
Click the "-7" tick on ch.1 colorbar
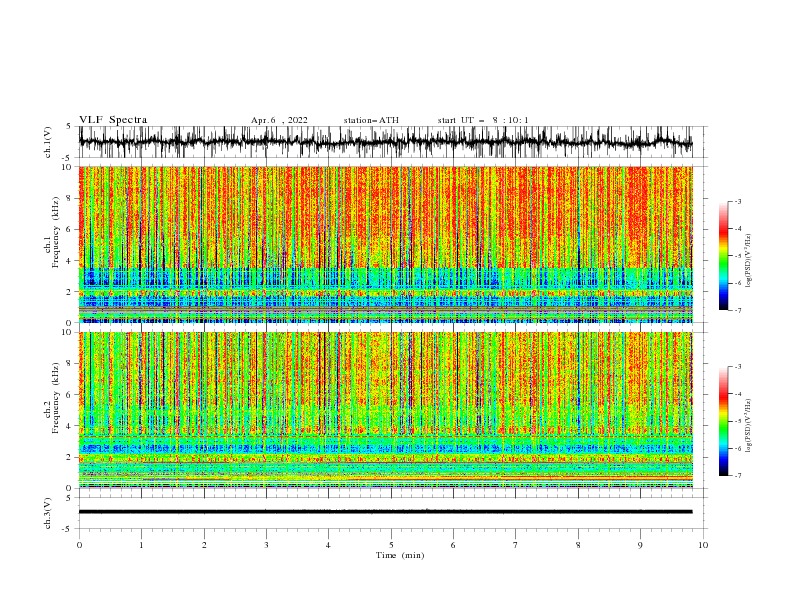(737, 310)
